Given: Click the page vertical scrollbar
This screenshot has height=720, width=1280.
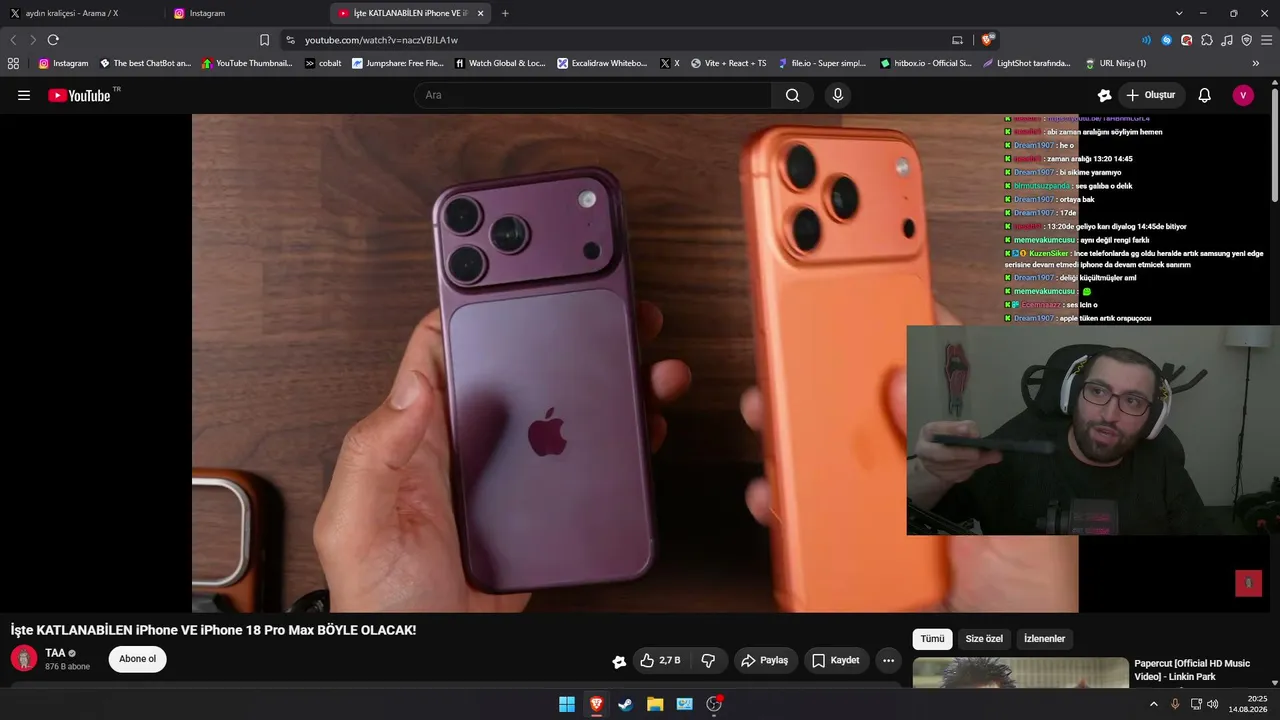Looking at the screenshot, I should coord(1275,145).
